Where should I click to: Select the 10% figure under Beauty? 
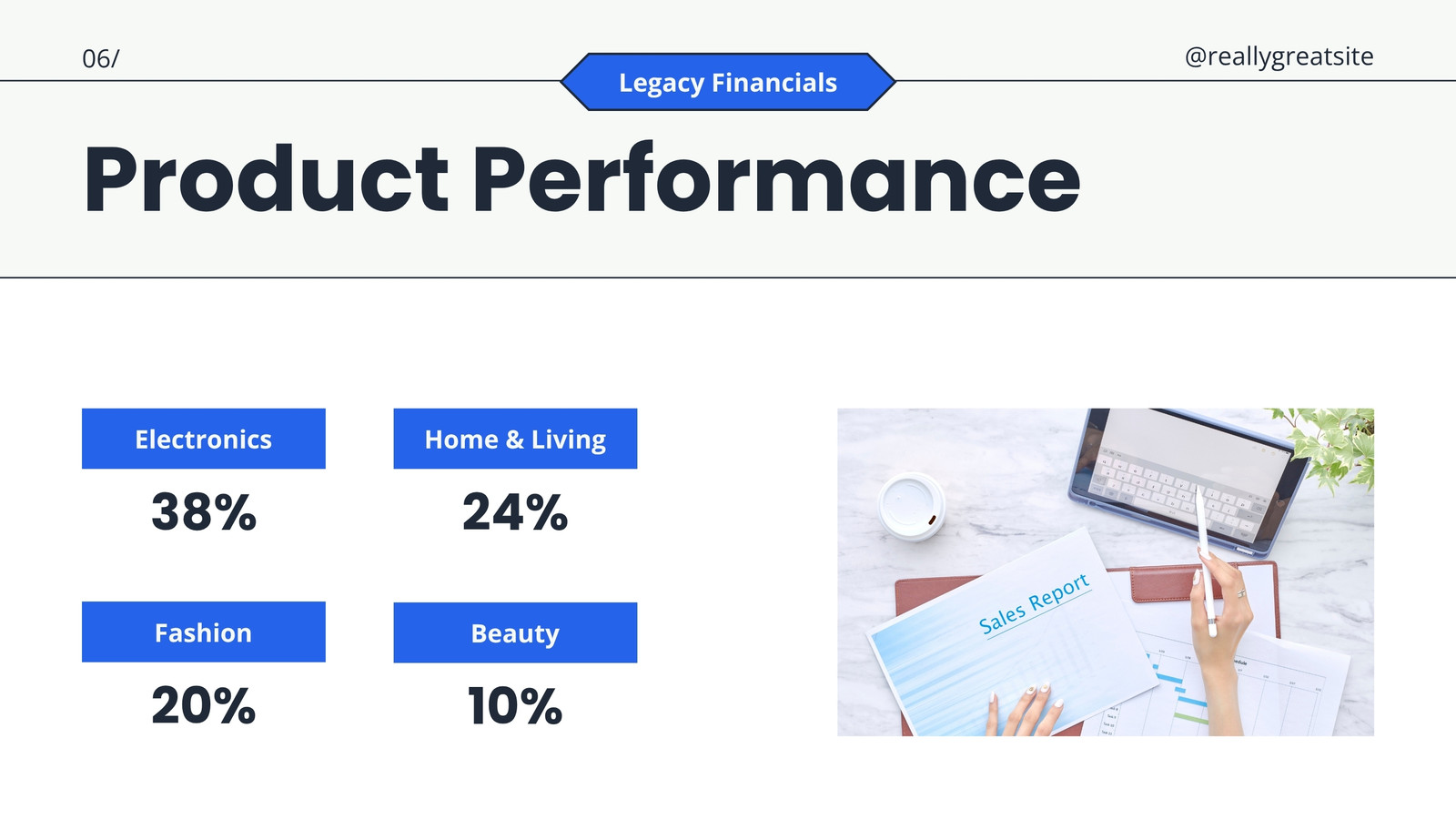[x=515, y=705]
